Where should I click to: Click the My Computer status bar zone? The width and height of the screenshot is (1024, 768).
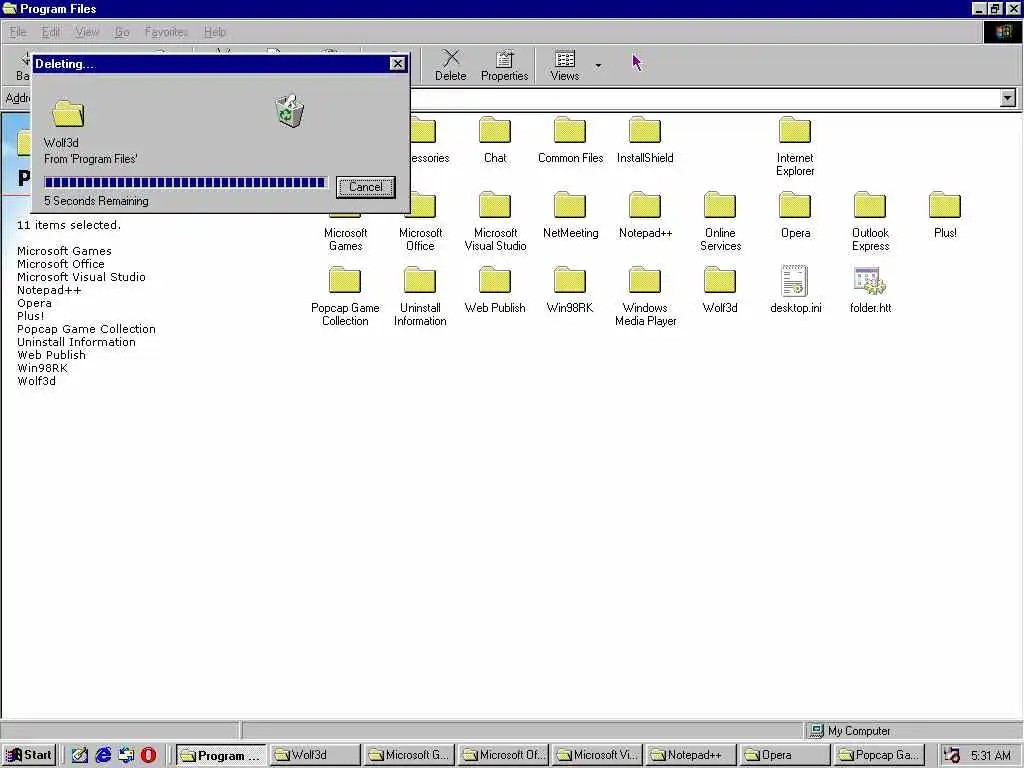coord(912,731)
